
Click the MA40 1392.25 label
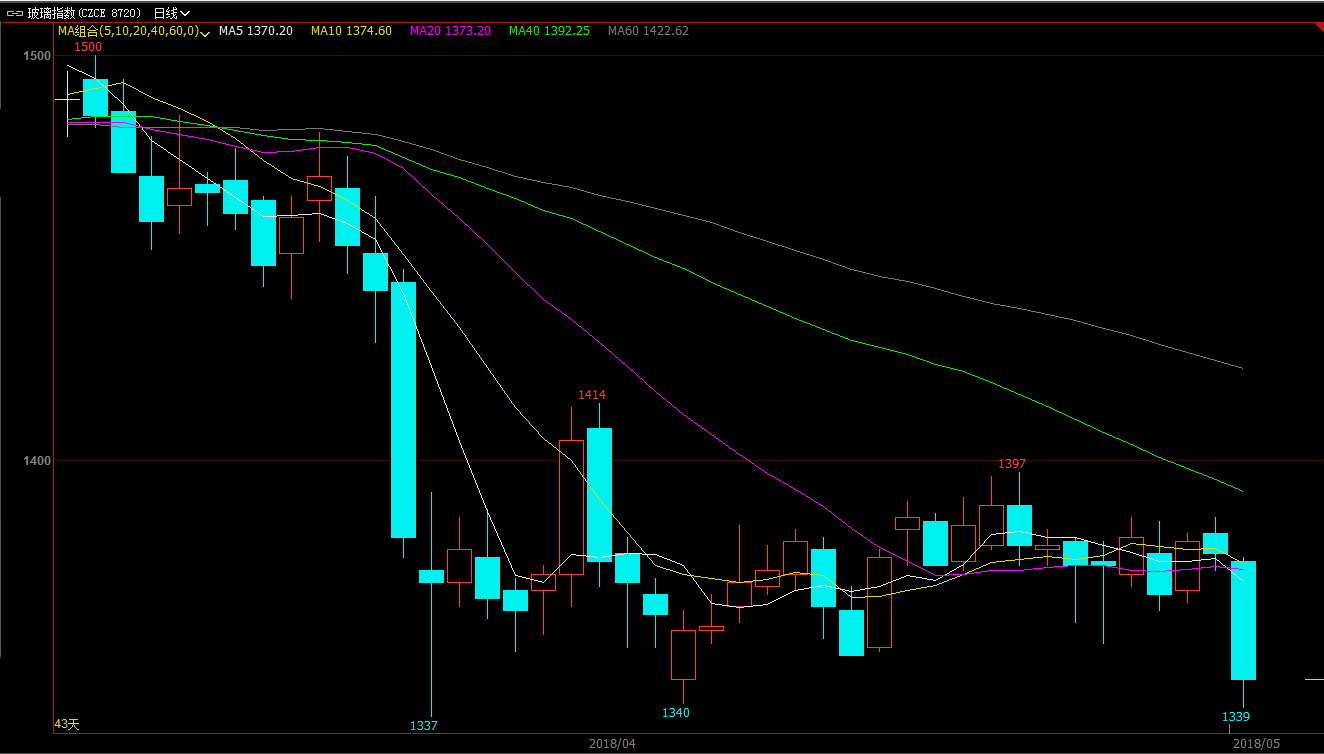549,31
